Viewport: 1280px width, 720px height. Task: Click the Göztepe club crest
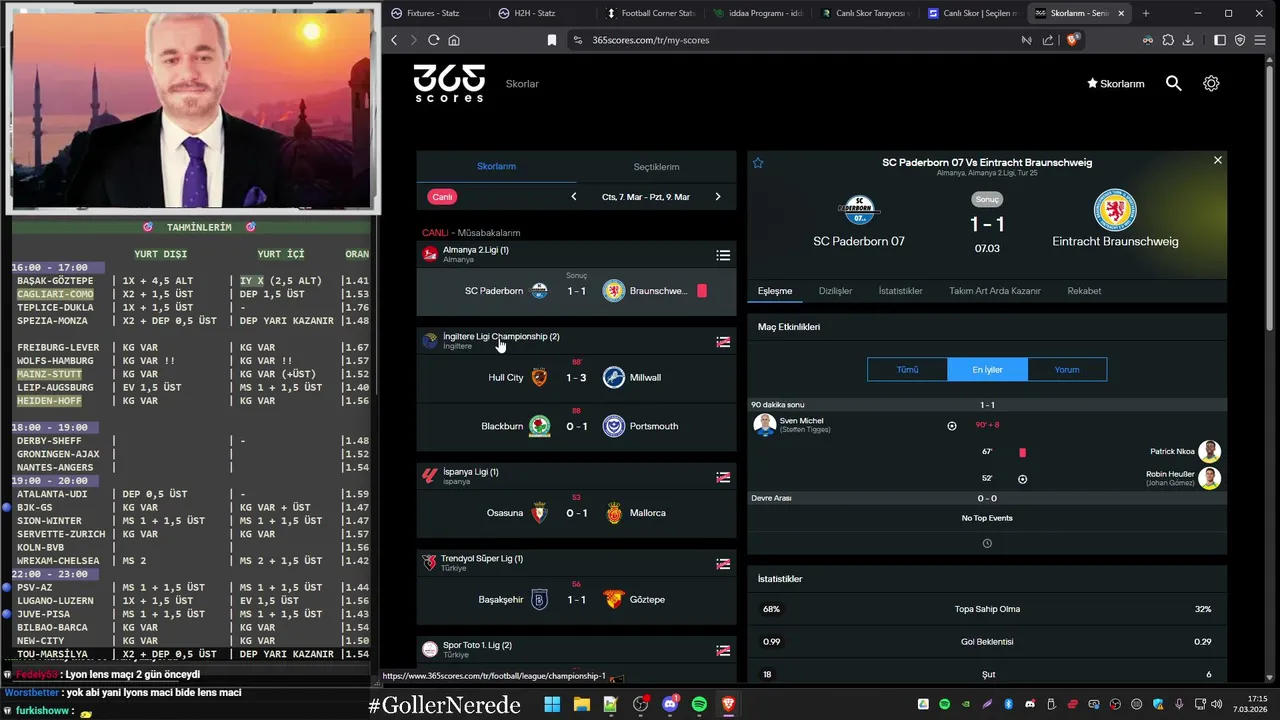pyautogui.click(x=614, y=600)
